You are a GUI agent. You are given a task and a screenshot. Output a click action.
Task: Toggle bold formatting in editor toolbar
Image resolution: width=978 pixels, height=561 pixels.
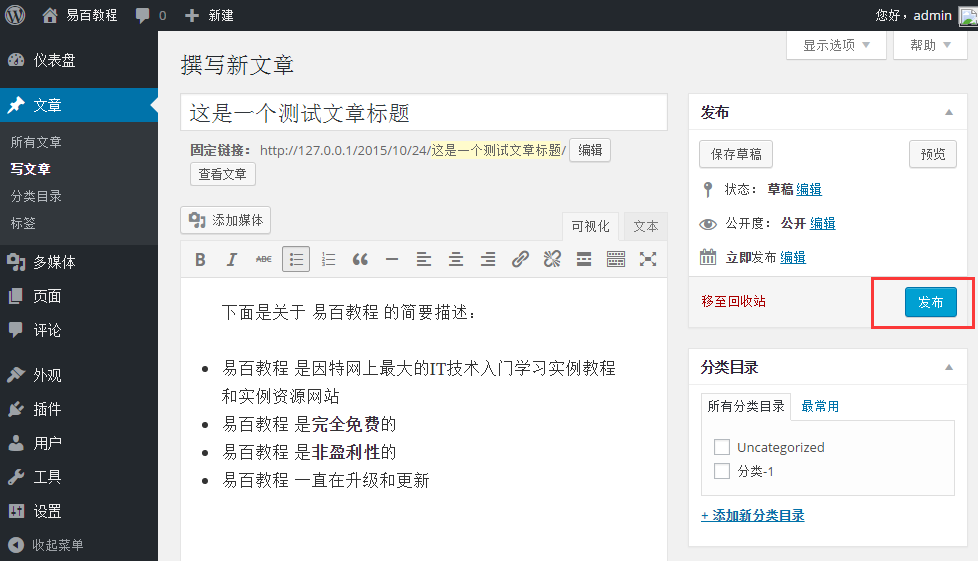(200, 260)
